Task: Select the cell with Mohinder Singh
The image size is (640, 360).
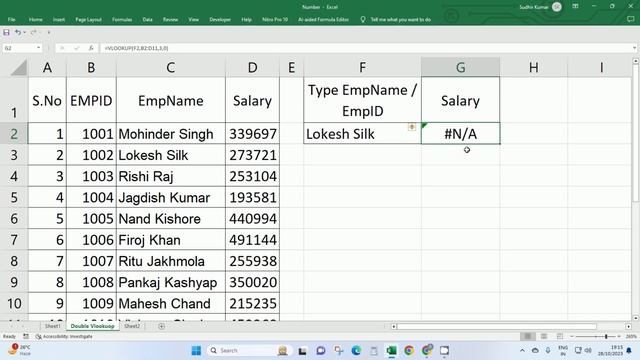Action: [171, 133]
